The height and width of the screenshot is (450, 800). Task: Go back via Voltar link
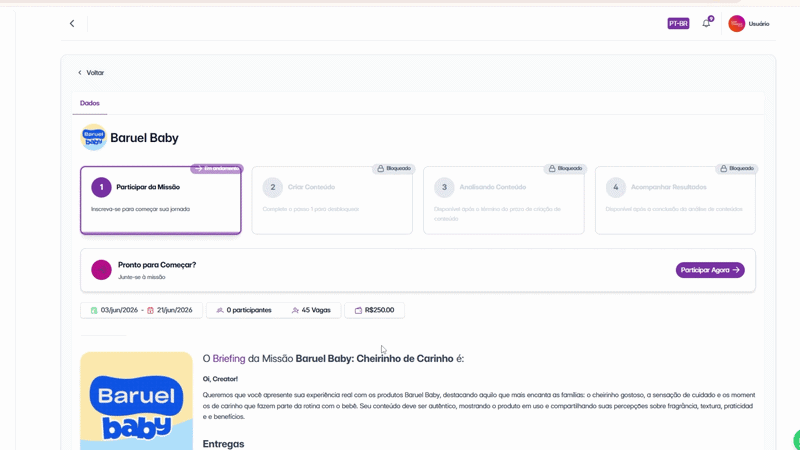pyautogui.click(x=91, y=72)
